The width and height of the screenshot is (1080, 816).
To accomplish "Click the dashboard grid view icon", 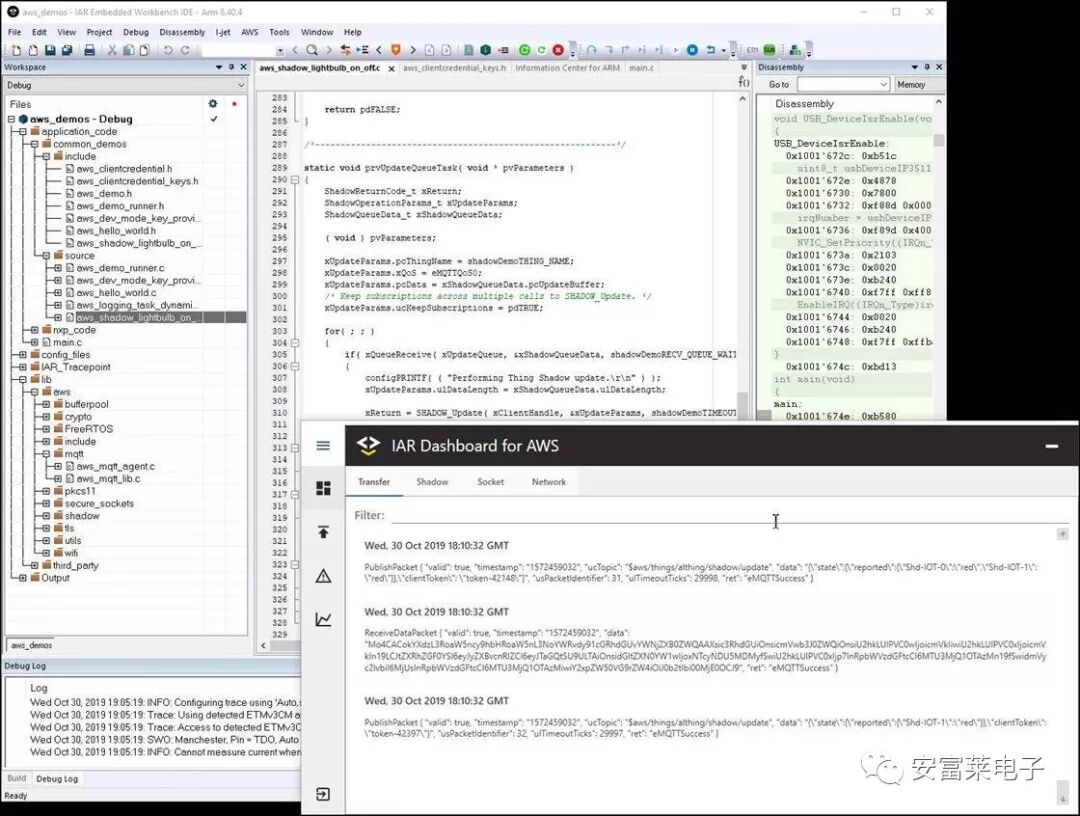I will coord(323,488).
